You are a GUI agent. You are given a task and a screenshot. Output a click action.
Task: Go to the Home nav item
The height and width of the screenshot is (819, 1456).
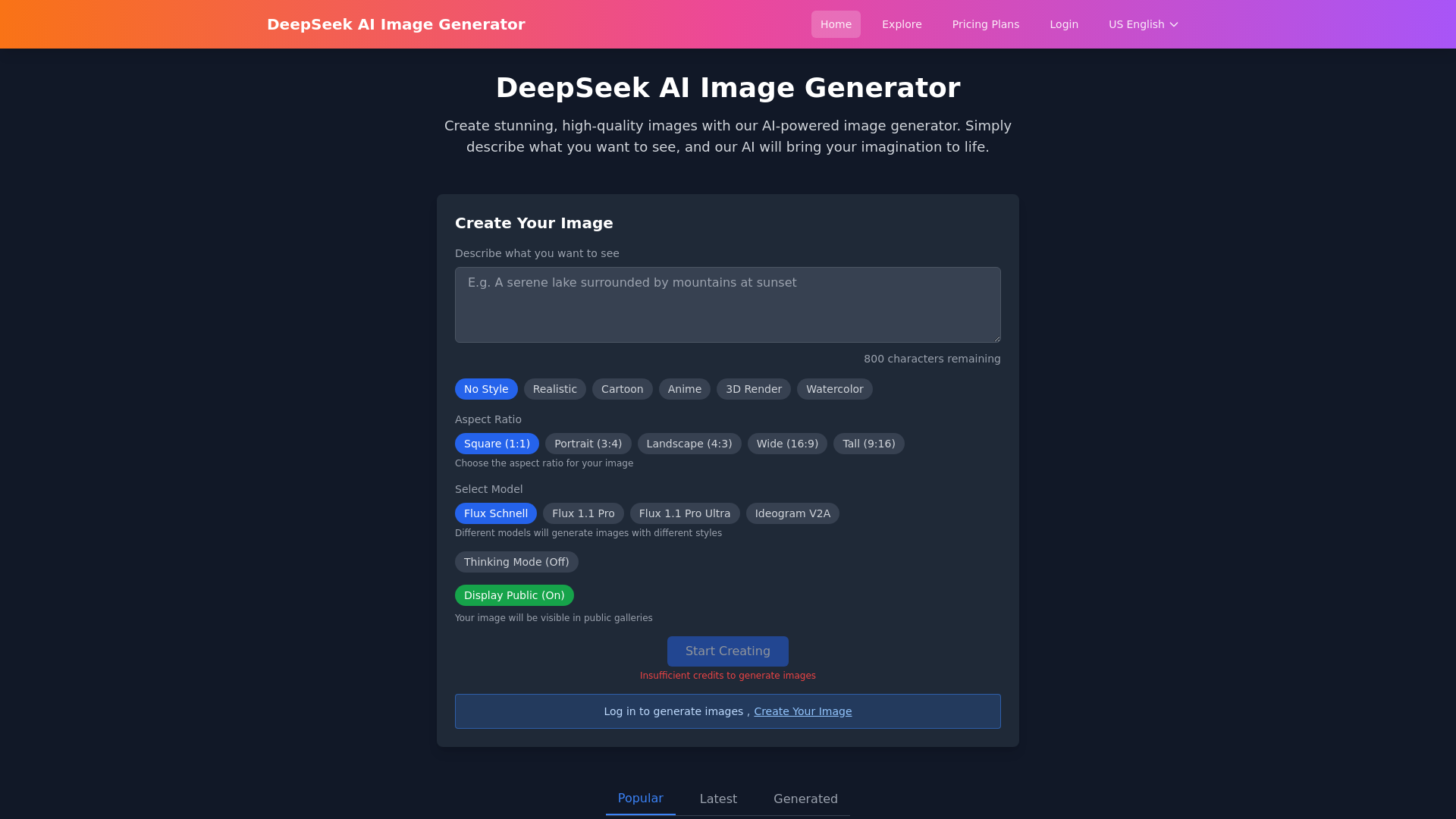(x=836, y=24)
